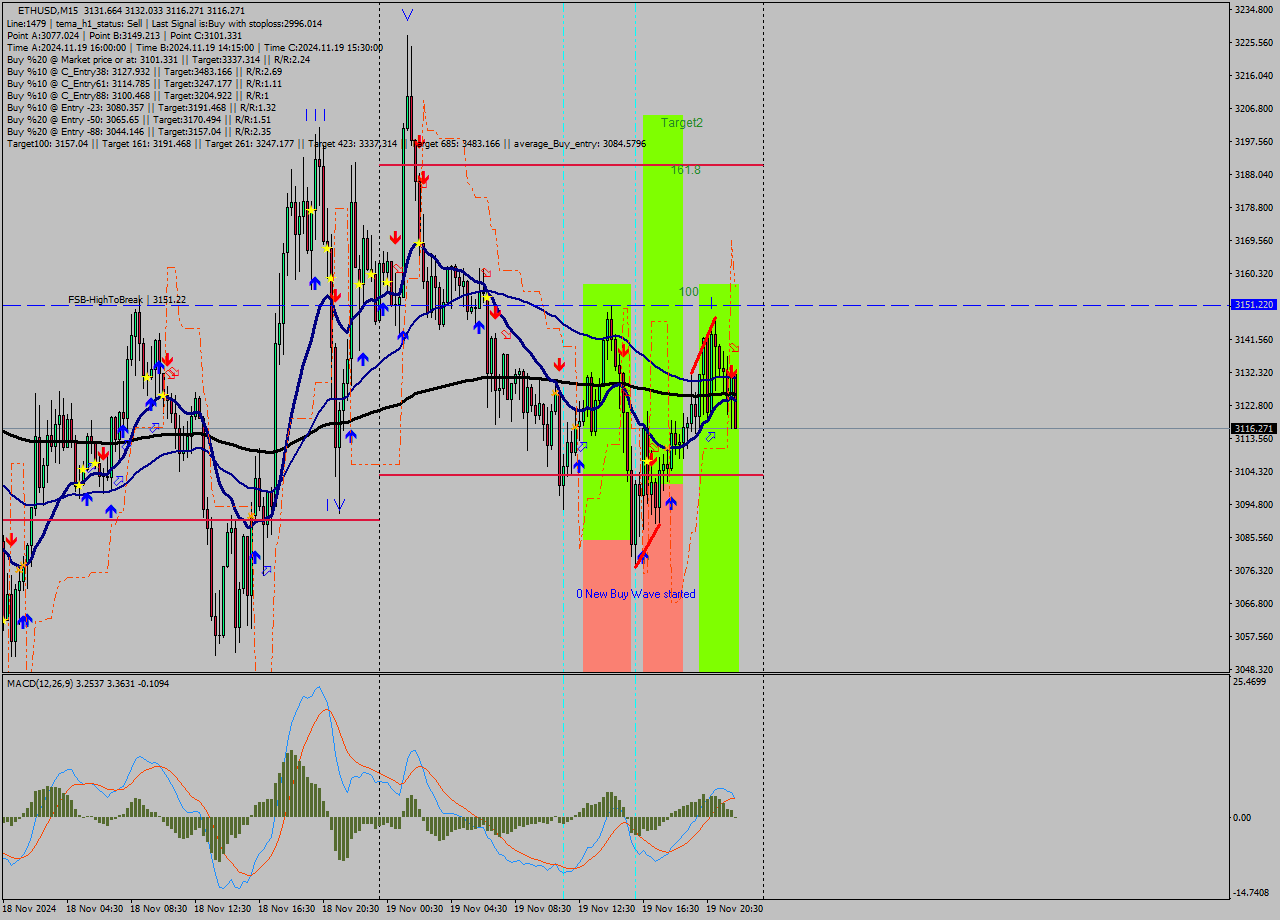Viewport: 1280px width, 920px height.
Task: Click 3160.320 on the price scale
Action: (1254, 273)
